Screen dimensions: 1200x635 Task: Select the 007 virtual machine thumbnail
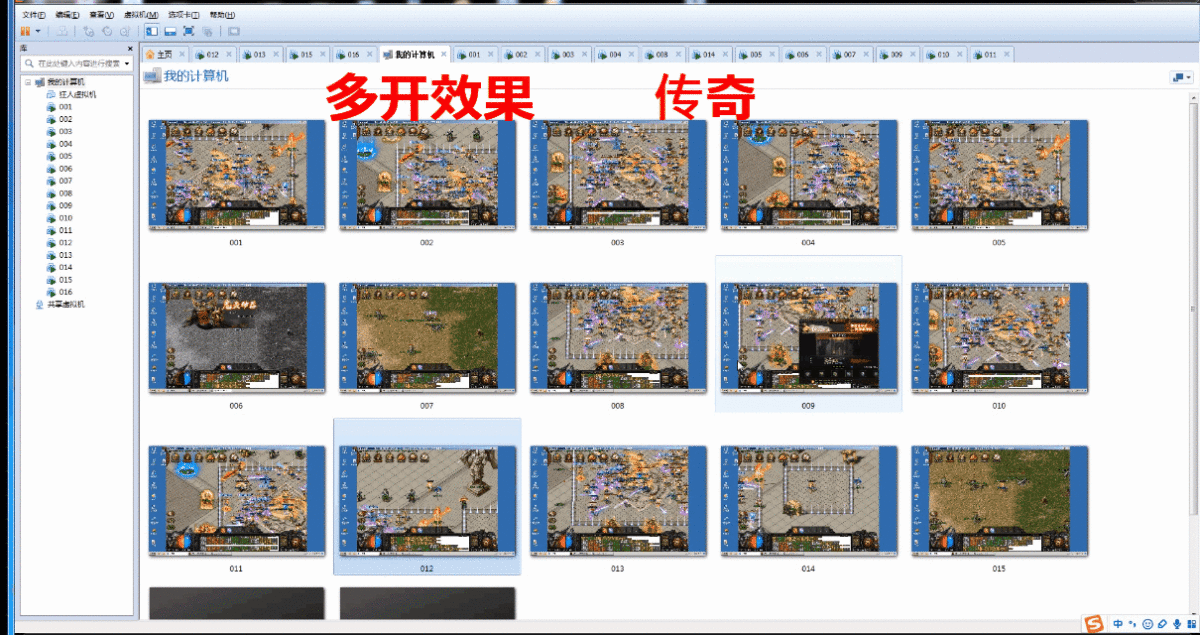coord(427,338)
